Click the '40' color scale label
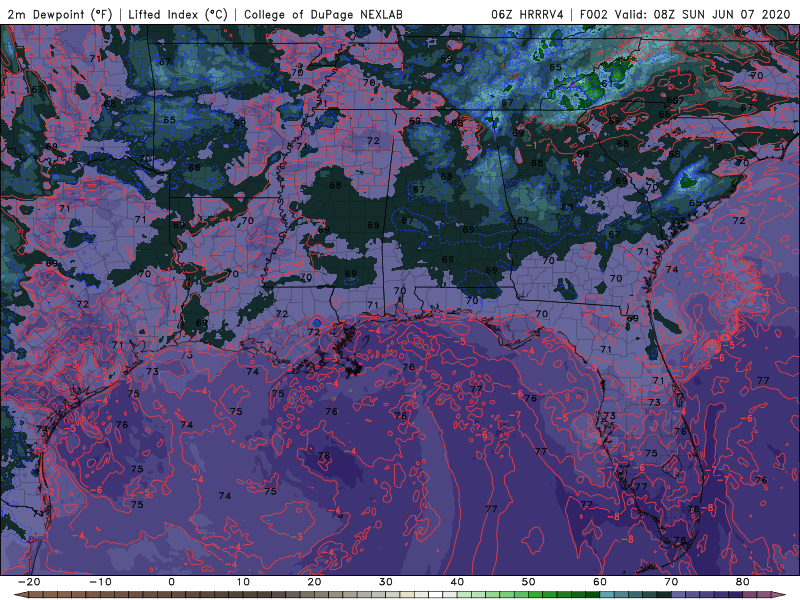 tap(457, 582)
